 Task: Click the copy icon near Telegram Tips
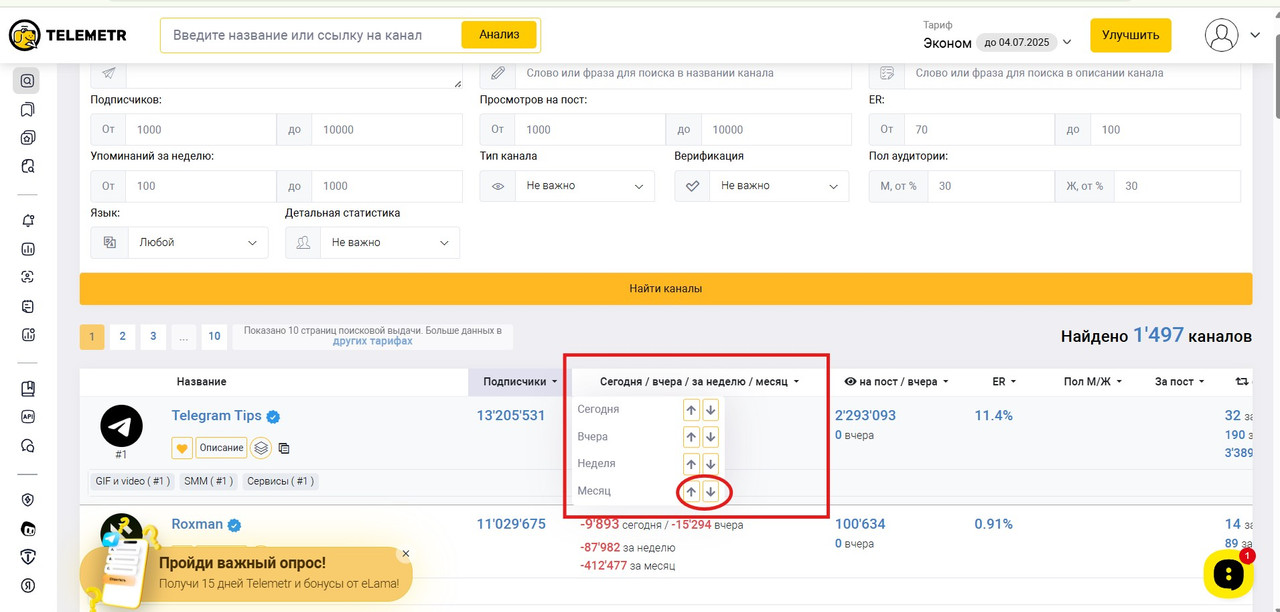(284, 448)
